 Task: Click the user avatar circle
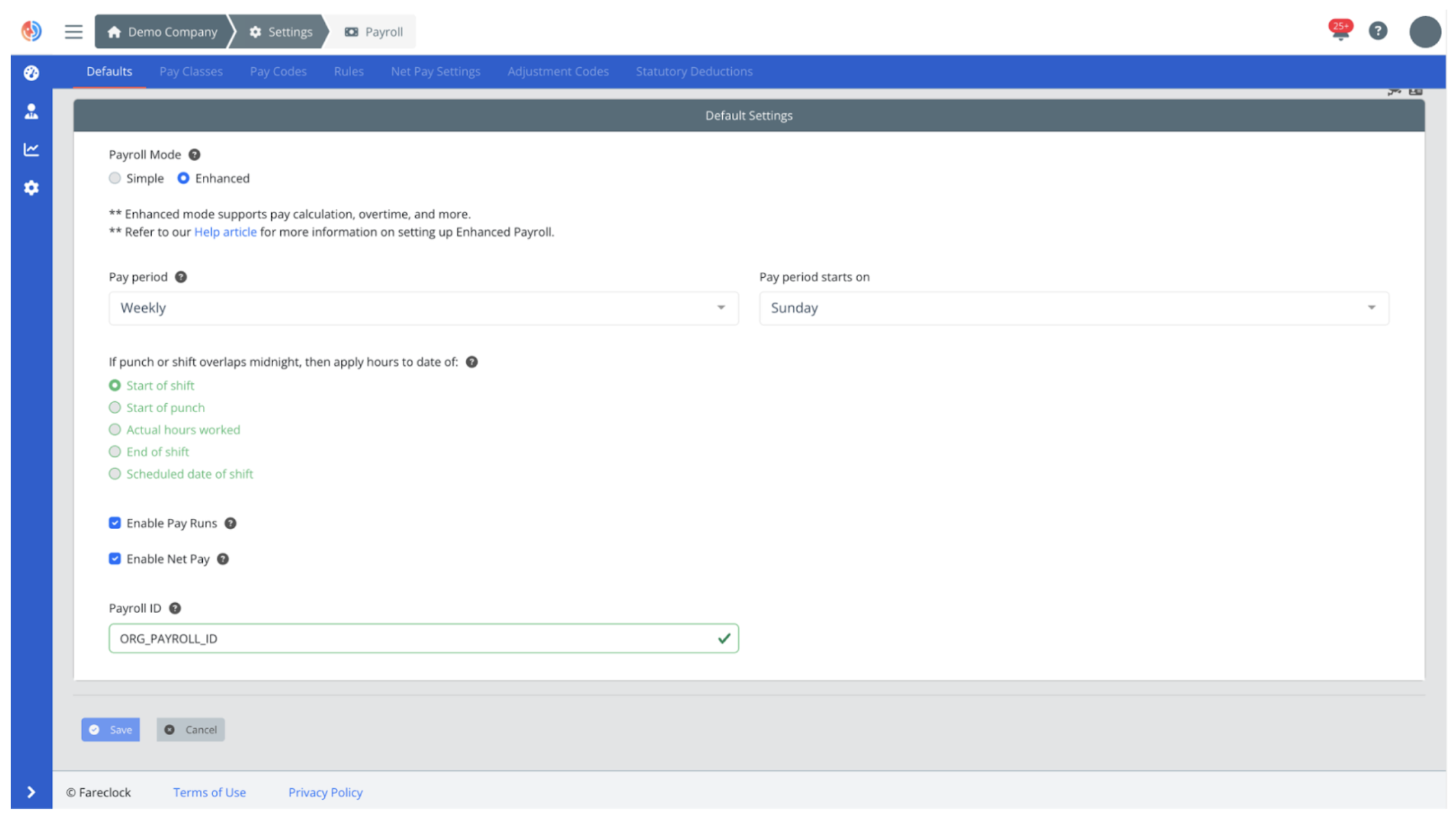pos(1425,31)
